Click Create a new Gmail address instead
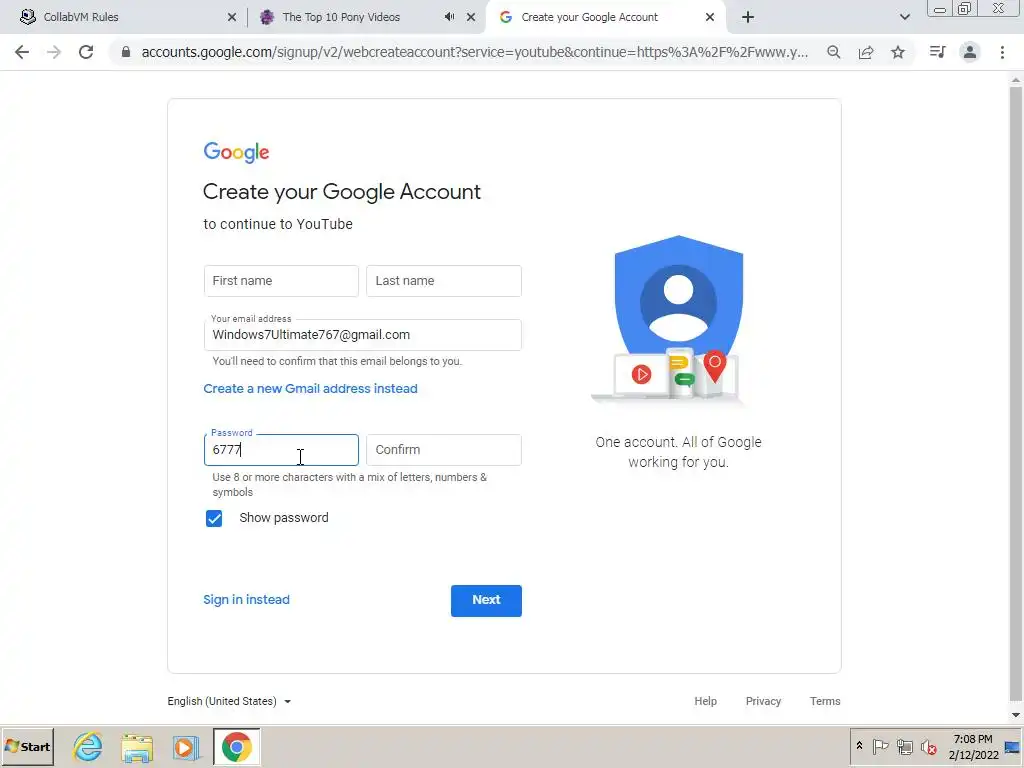This screenshot has width=1024, height=768. (310, 389)
